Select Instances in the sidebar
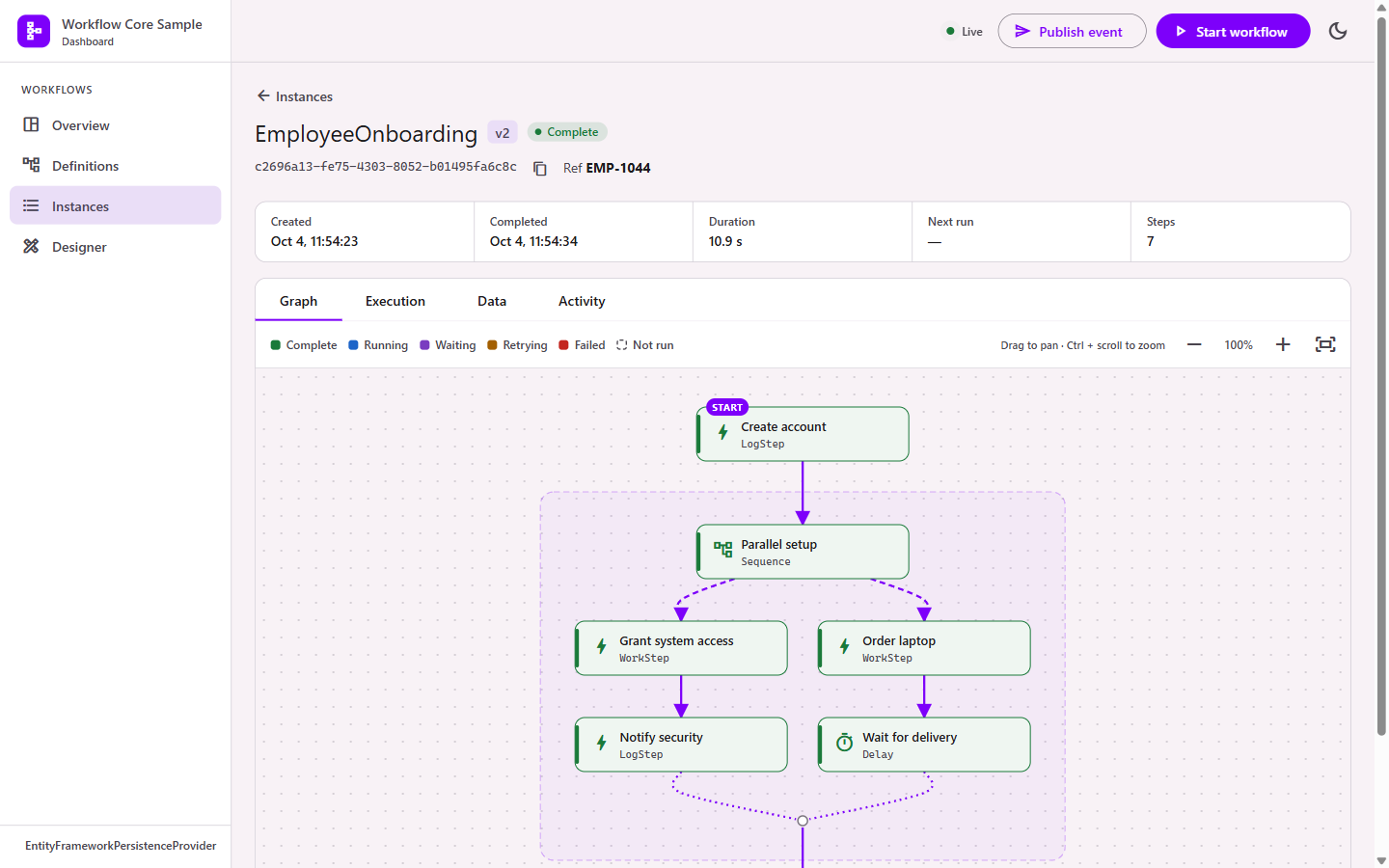 pyautogui.click(x=115, y=205)
